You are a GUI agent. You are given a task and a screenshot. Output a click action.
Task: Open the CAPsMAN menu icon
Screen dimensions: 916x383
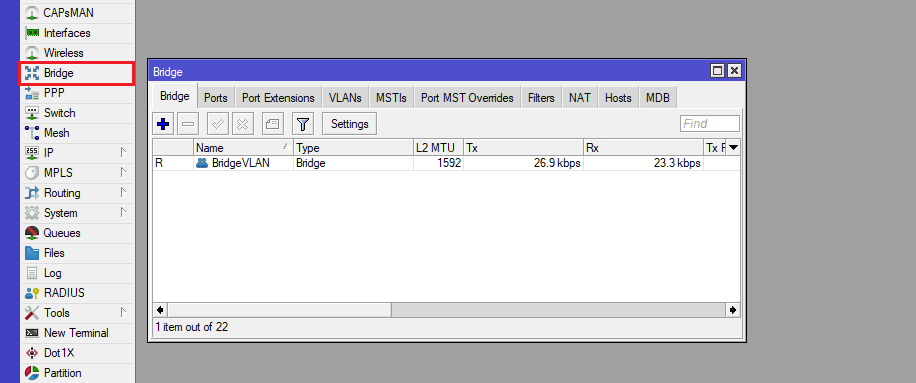[x=32, y=13]
